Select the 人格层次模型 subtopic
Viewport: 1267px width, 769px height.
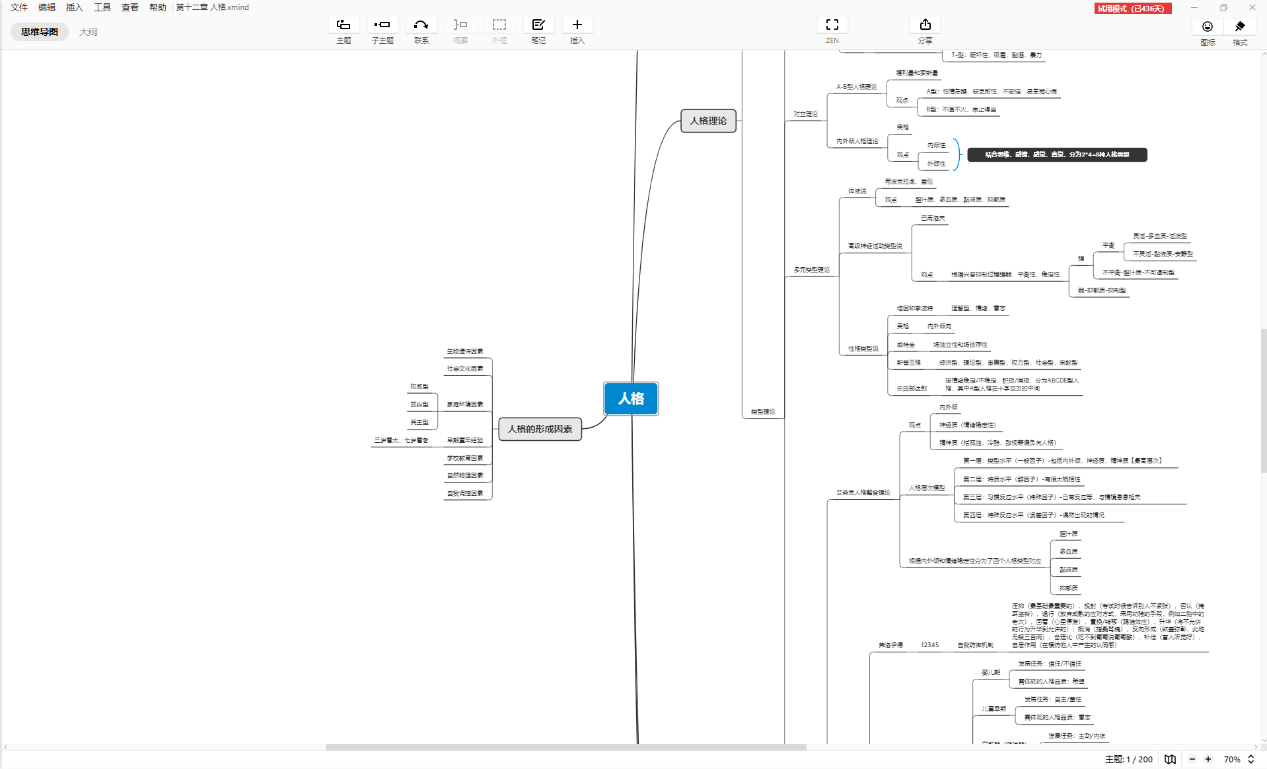tap(927, 488)
